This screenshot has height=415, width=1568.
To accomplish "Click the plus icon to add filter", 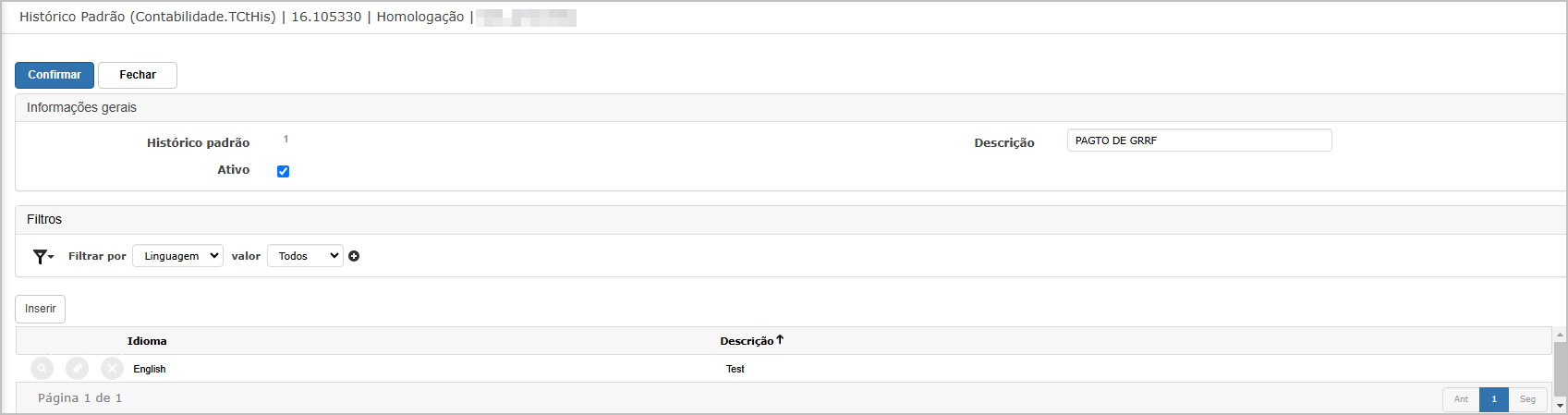I will (354, 256).
